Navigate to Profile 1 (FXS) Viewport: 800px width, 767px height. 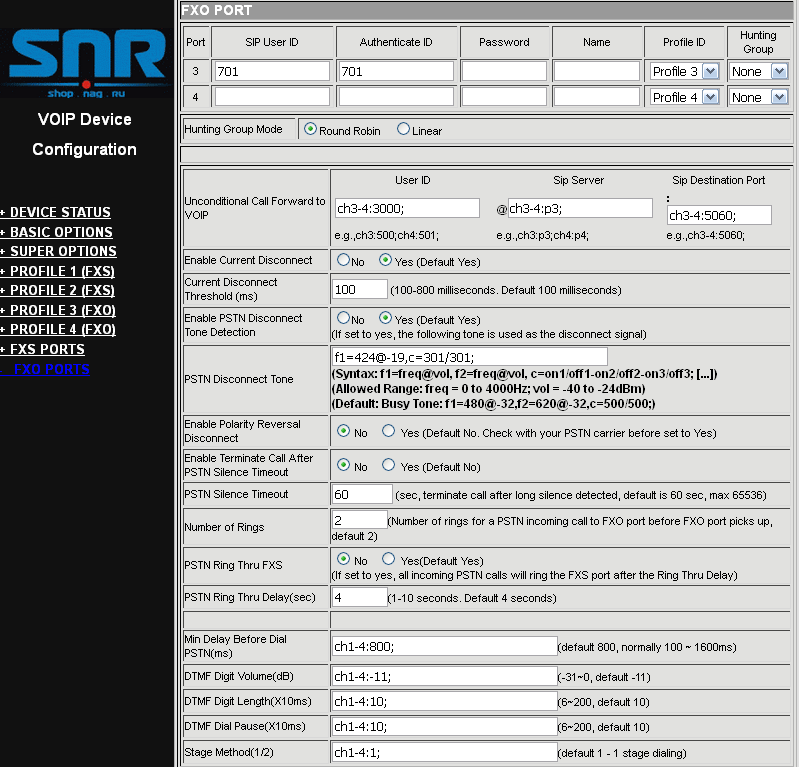click(x=62, y=271)
